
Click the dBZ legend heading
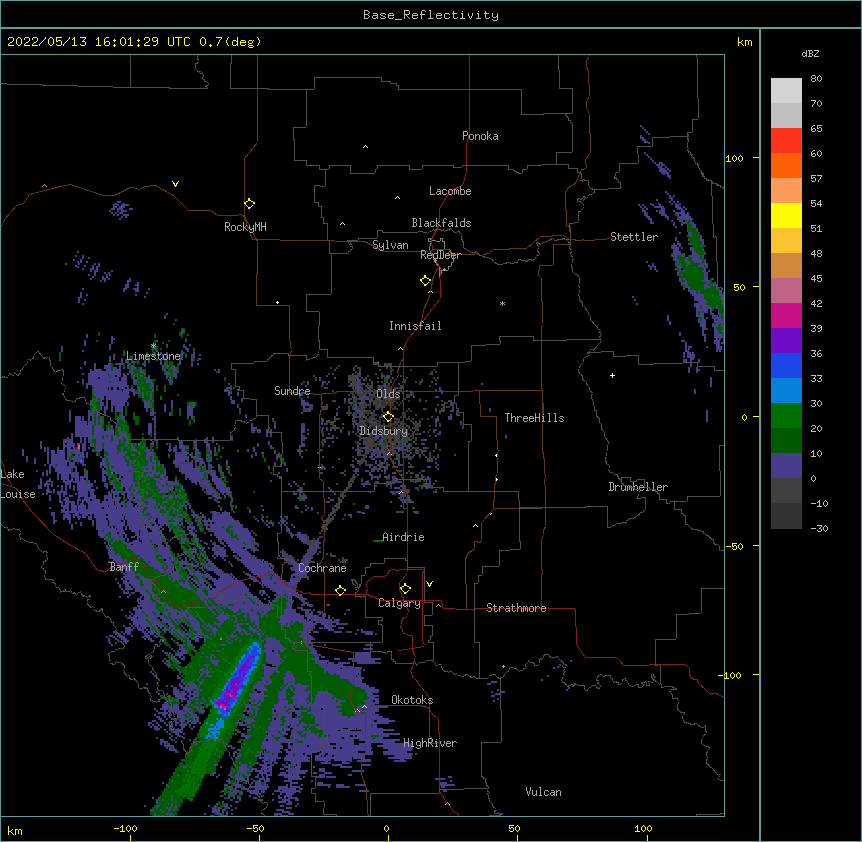click(x=810, y=53)
